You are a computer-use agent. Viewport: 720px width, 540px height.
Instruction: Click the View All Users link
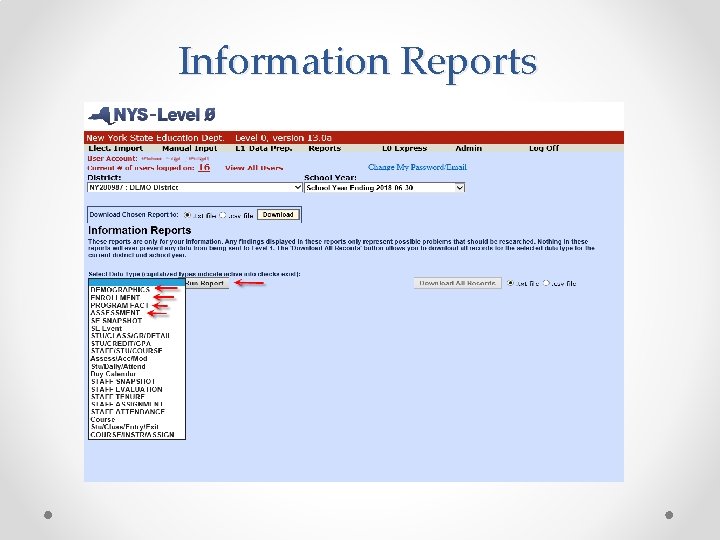pyautogui.click(x=254, y=168)
